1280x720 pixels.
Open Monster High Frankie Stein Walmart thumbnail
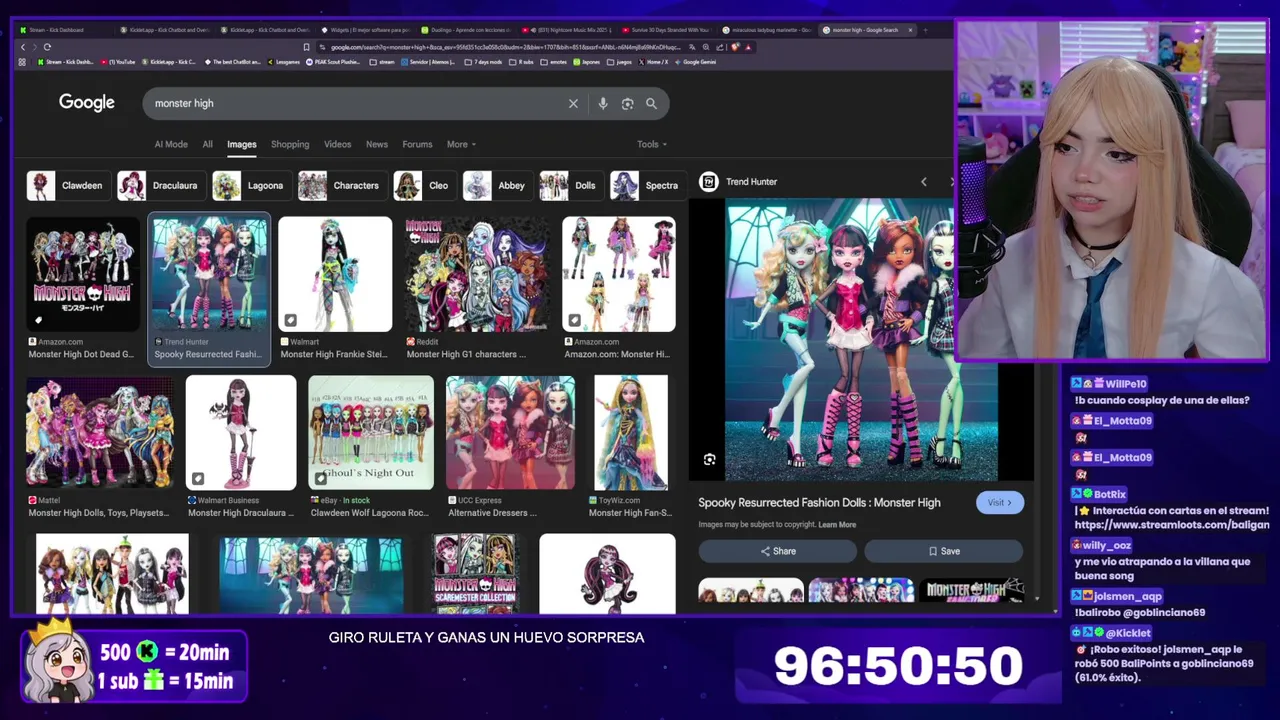click(x=335, y=274)
